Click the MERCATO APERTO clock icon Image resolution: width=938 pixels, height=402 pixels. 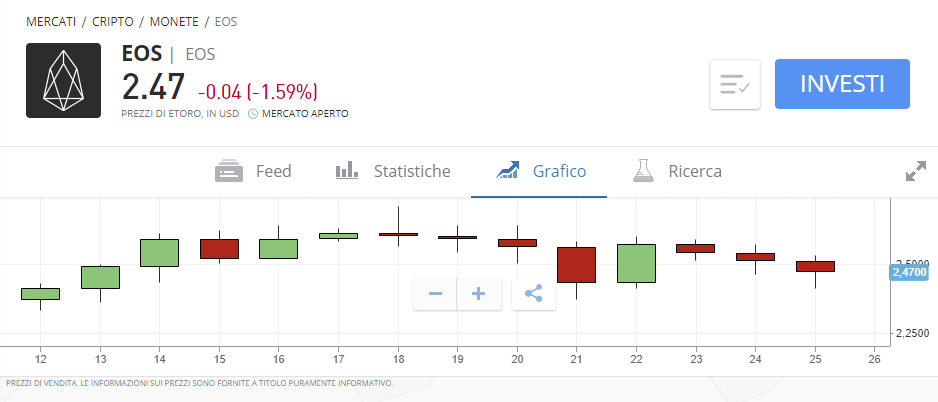tap(253, 113)
